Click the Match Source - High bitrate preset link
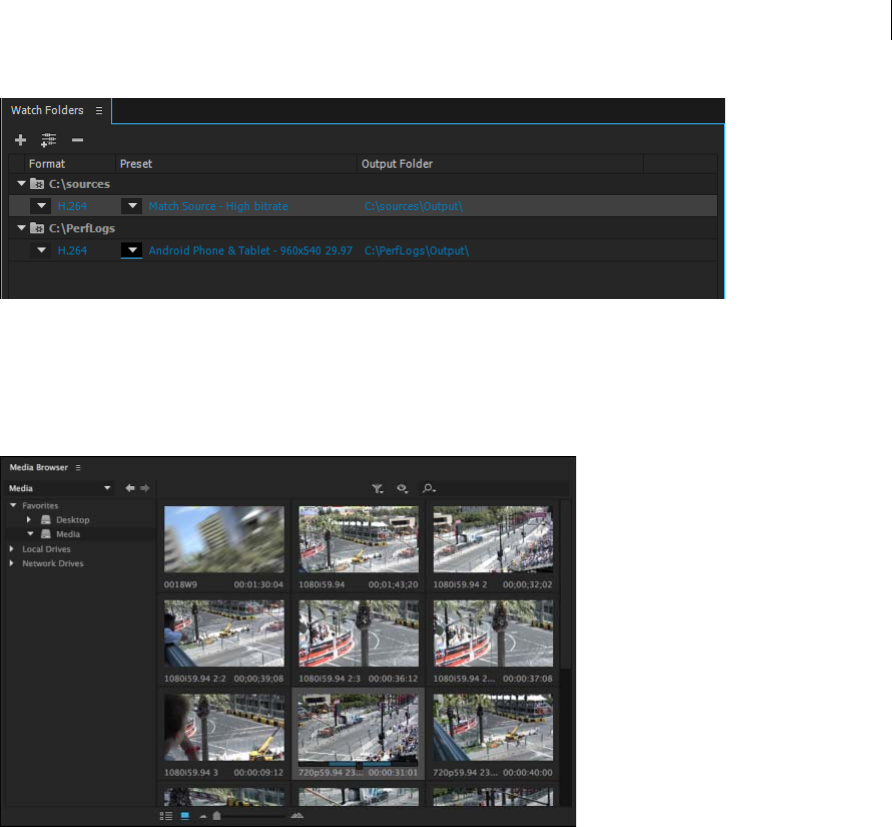Screen dimensions: 892x827 point(218,206)
